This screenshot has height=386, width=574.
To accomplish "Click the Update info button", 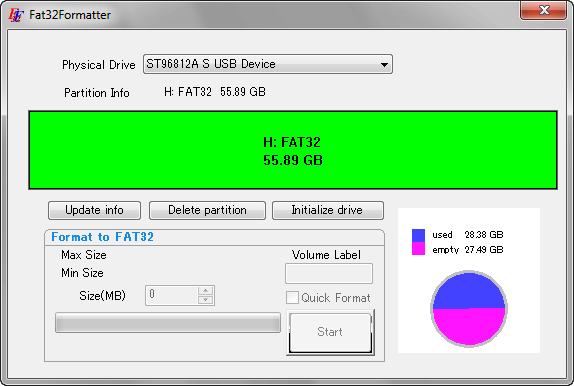I will click(94, 210).
